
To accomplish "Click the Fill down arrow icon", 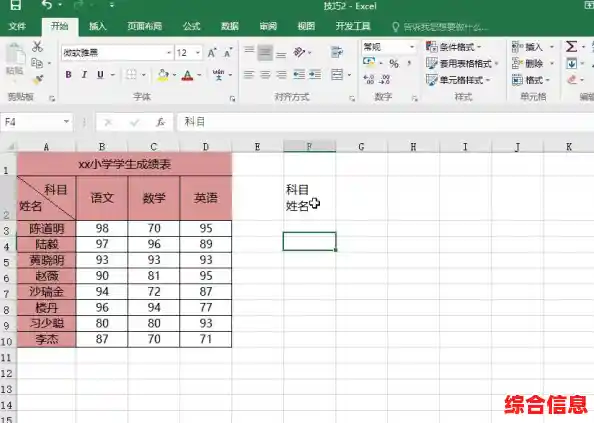I will [571, 63].
